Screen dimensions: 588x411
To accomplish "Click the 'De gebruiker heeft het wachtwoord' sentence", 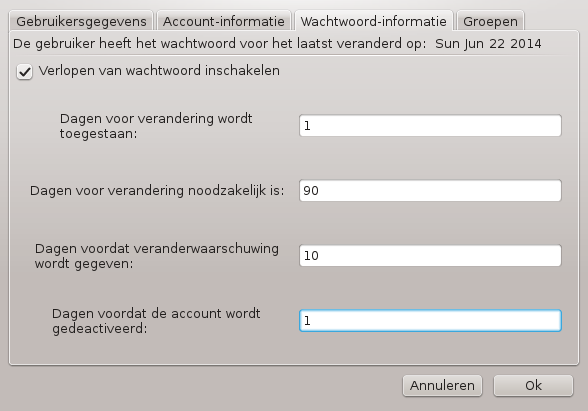I will [220, 44].
